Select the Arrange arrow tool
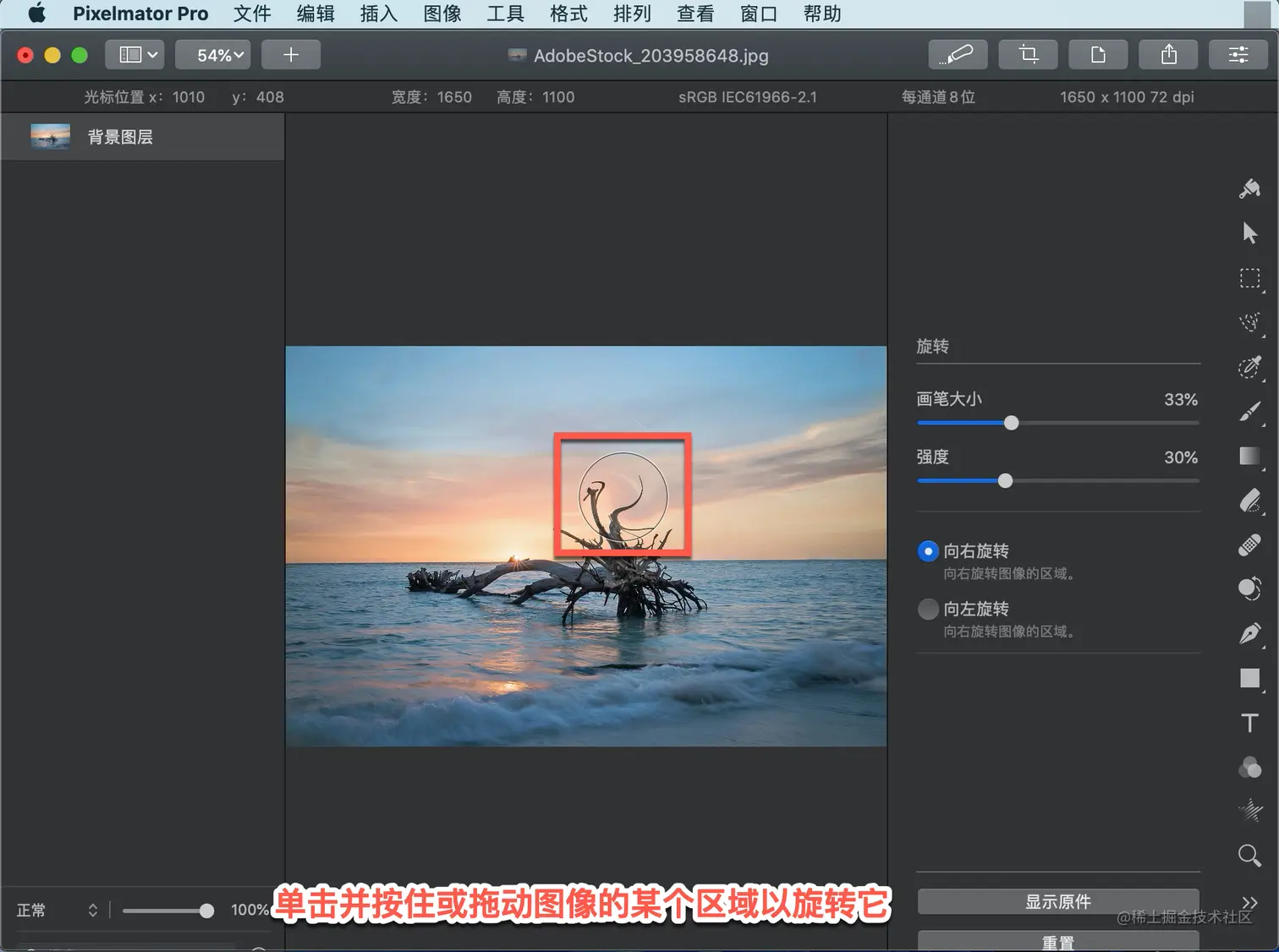 1249,233
